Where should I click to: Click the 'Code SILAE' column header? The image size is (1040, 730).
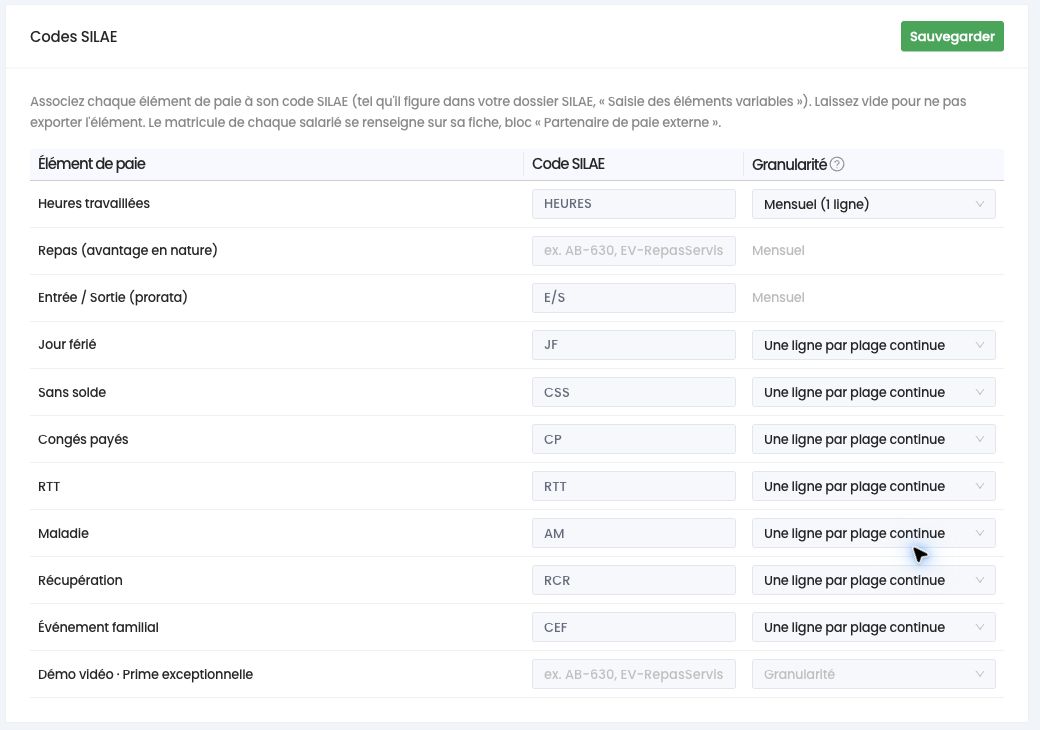(x=568, y=164)
